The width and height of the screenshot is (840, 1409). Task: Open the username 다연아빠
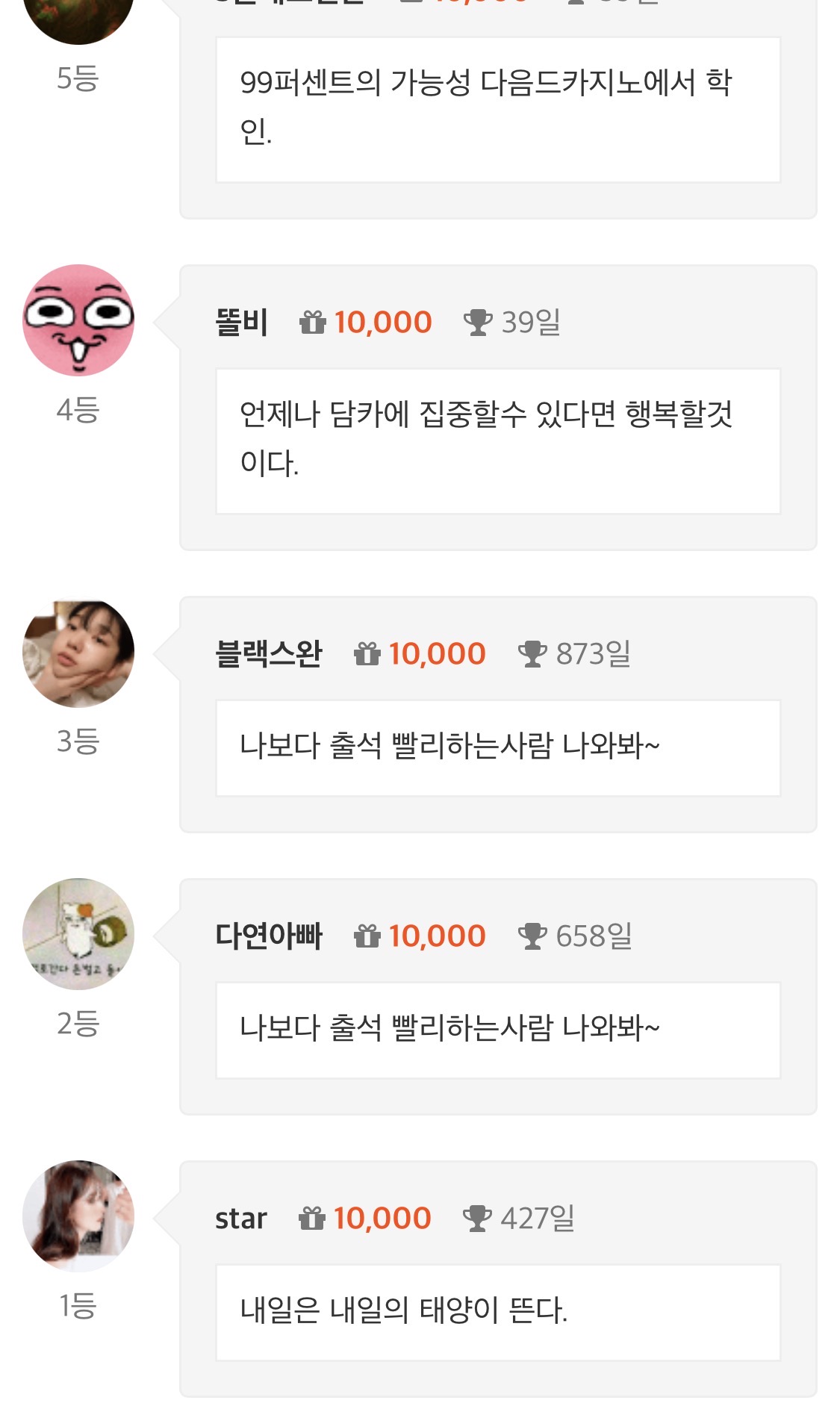268,936
